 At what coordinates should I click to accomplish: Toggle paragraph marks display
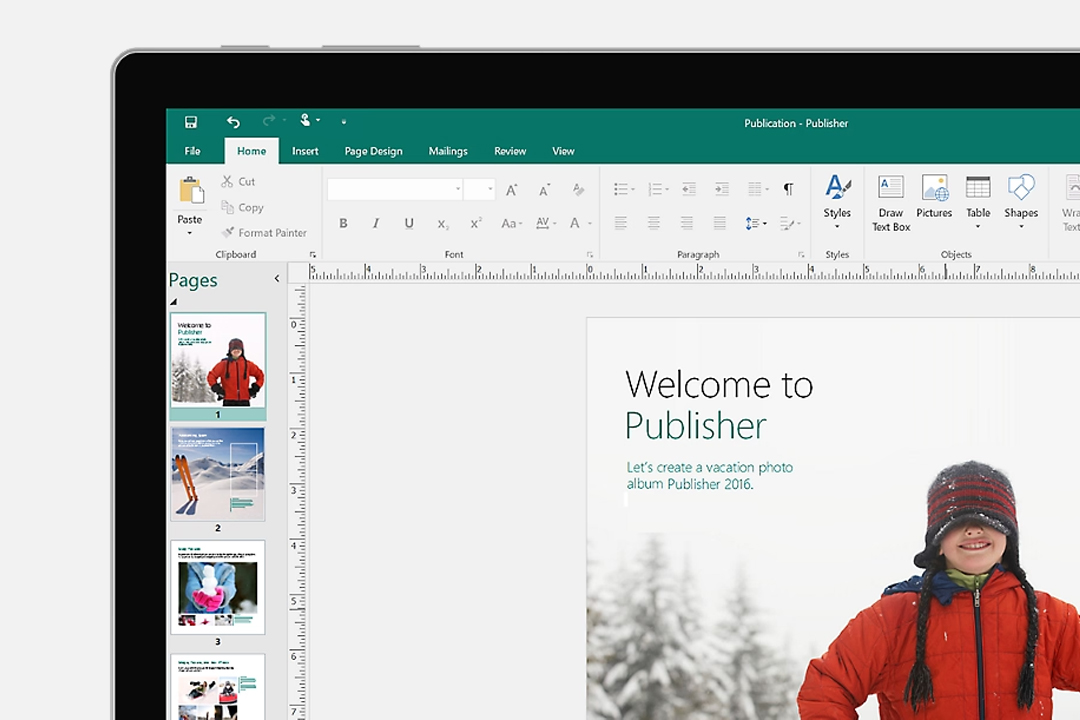coord(788,189)
